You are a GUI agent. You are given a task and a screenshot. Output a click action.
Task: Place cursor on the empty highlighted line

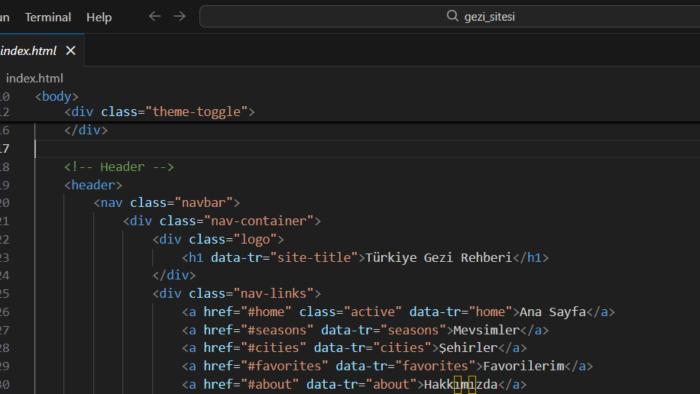coord(366,149)
